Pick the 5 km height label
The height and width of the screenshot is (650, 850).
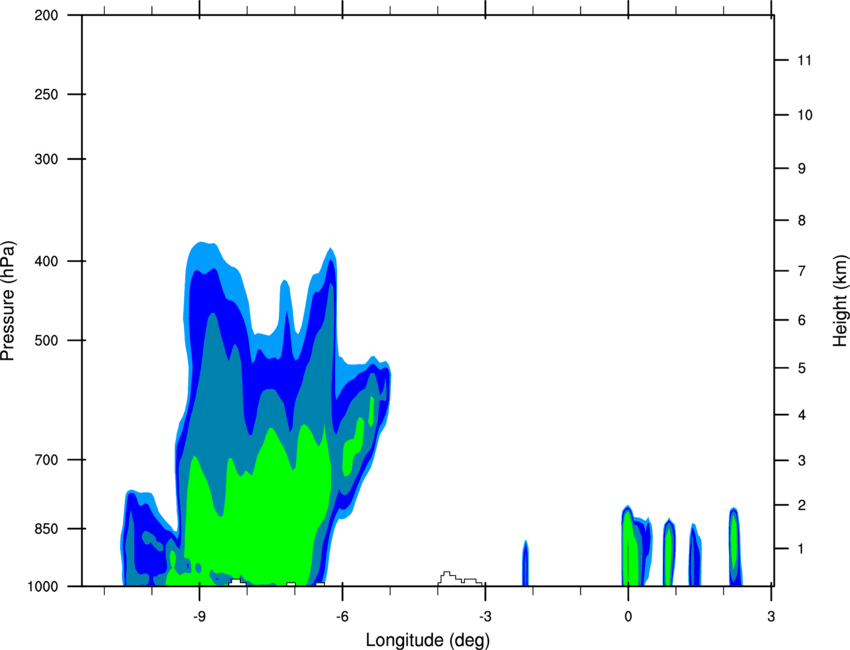802,369
